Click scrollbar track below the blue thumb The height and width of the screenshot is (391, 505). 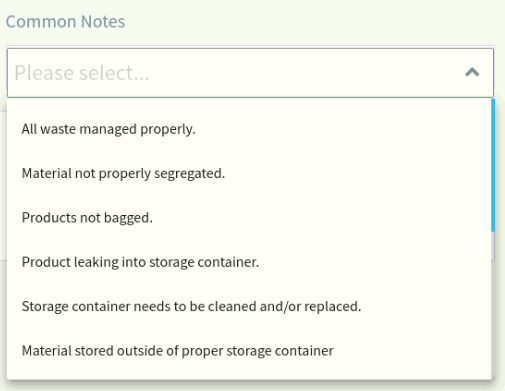(493, 305)
